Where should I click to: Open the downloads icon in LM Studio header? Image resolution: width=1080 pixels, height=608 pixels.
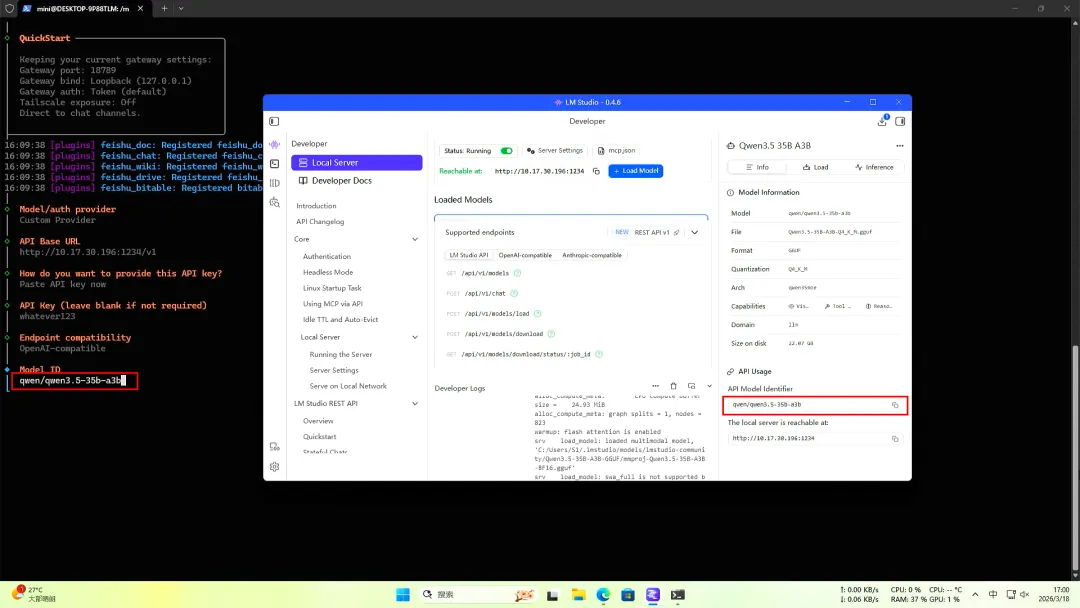coord(882,121)
